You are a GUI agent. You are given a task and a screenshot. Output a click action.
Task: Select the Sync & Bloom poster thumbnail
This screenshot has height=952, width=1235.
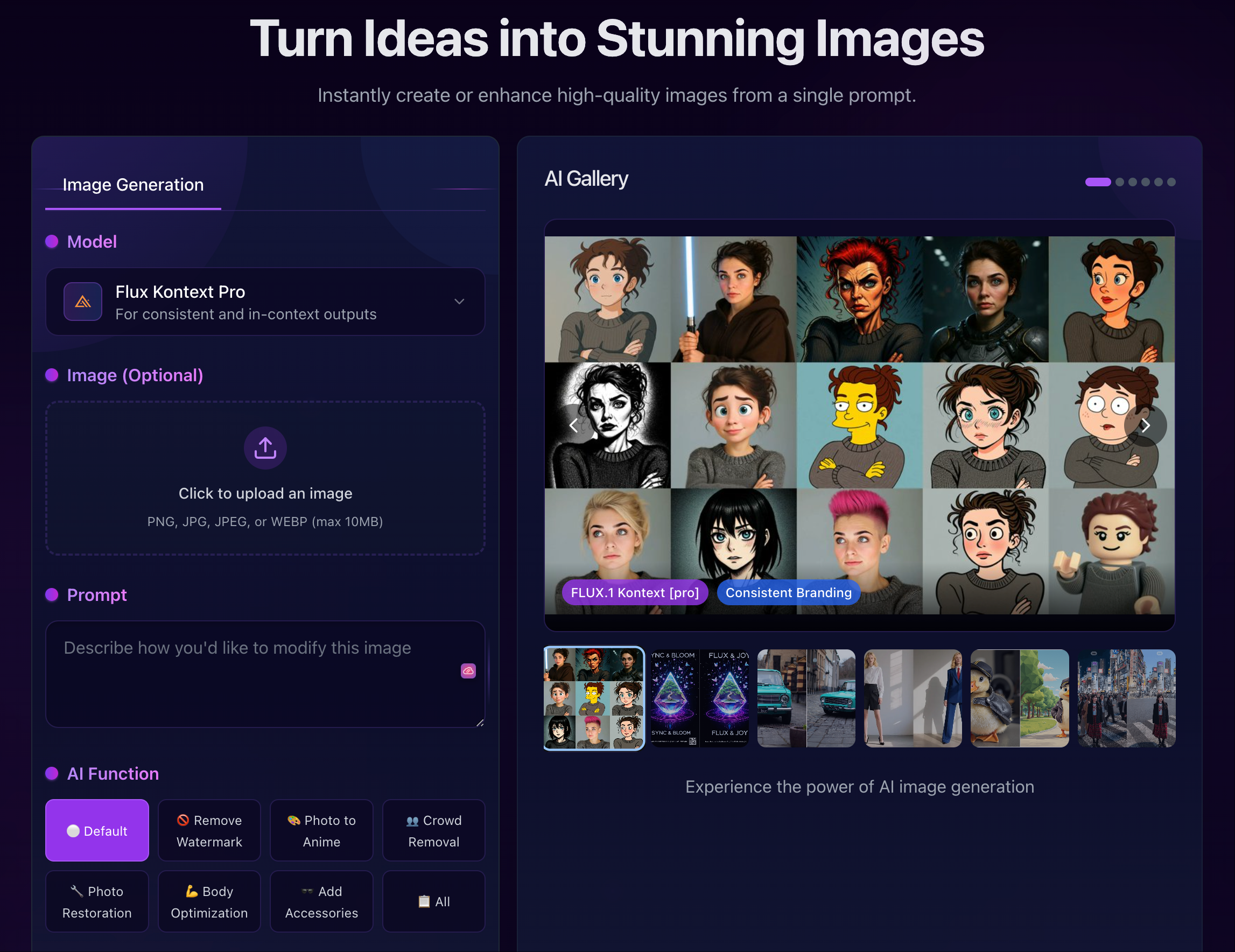(x=700, y=698)
